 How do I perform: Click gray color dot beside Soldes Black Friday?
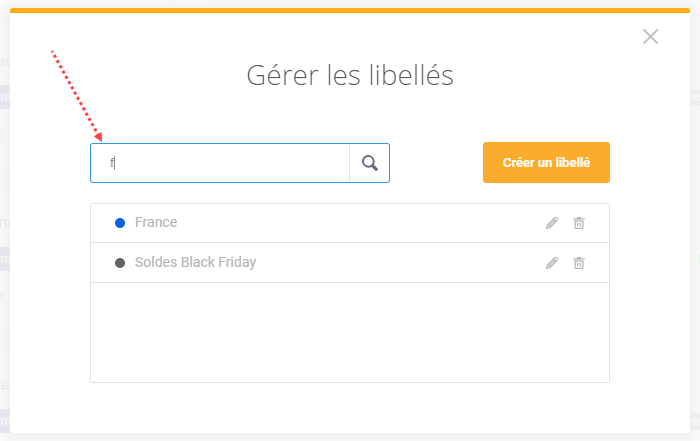[x=120, y=263]
